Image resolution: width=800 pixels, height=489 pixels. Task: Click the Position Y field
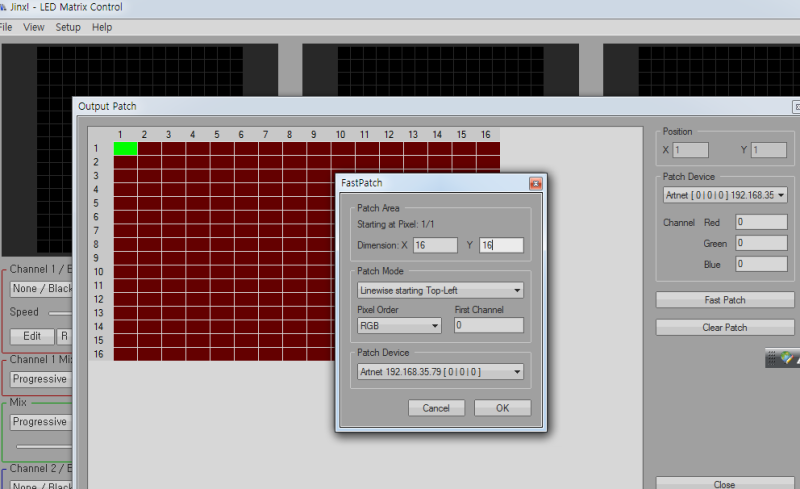point(769,150)
